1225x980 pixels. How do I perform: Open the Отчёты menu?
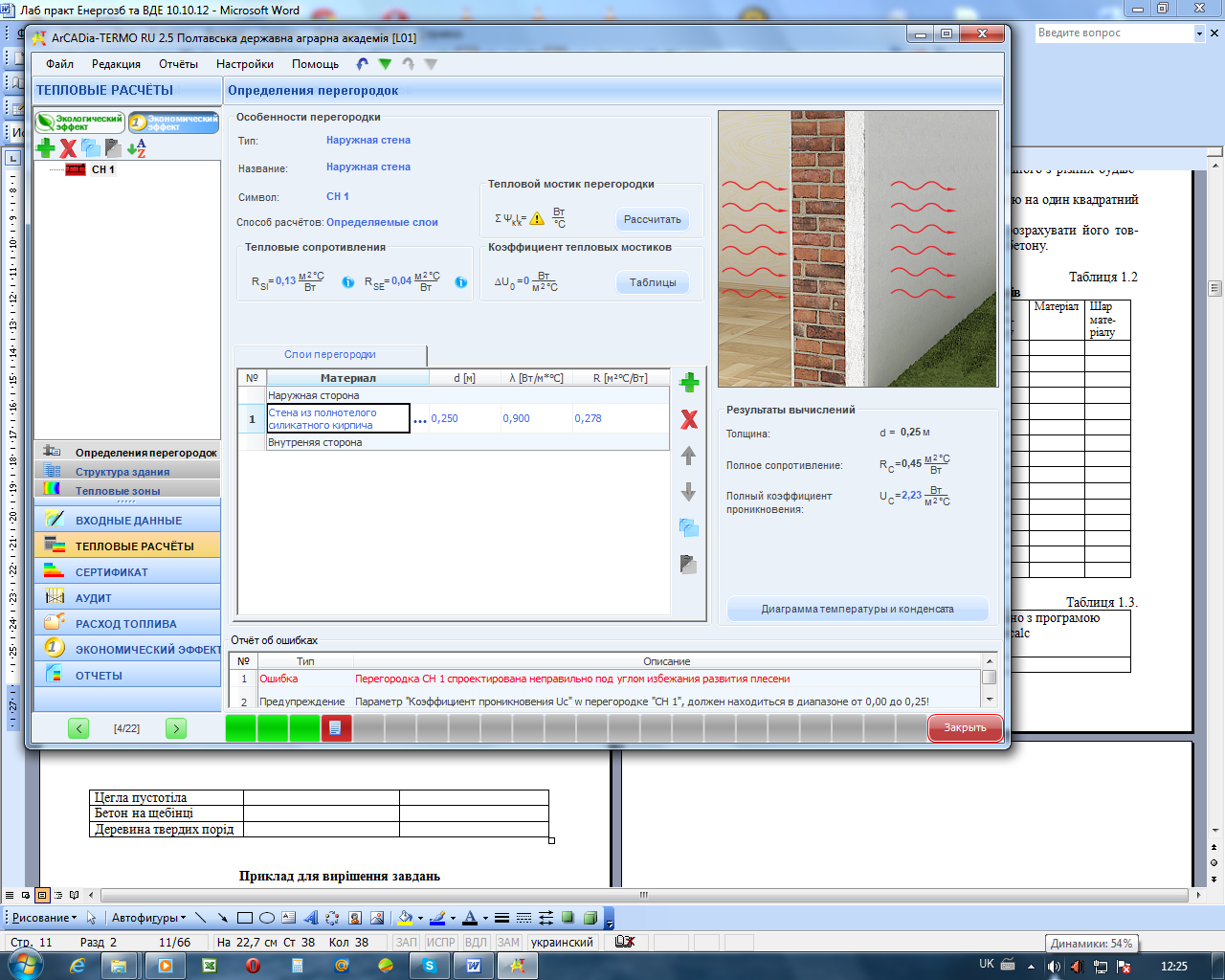[178, 64]
